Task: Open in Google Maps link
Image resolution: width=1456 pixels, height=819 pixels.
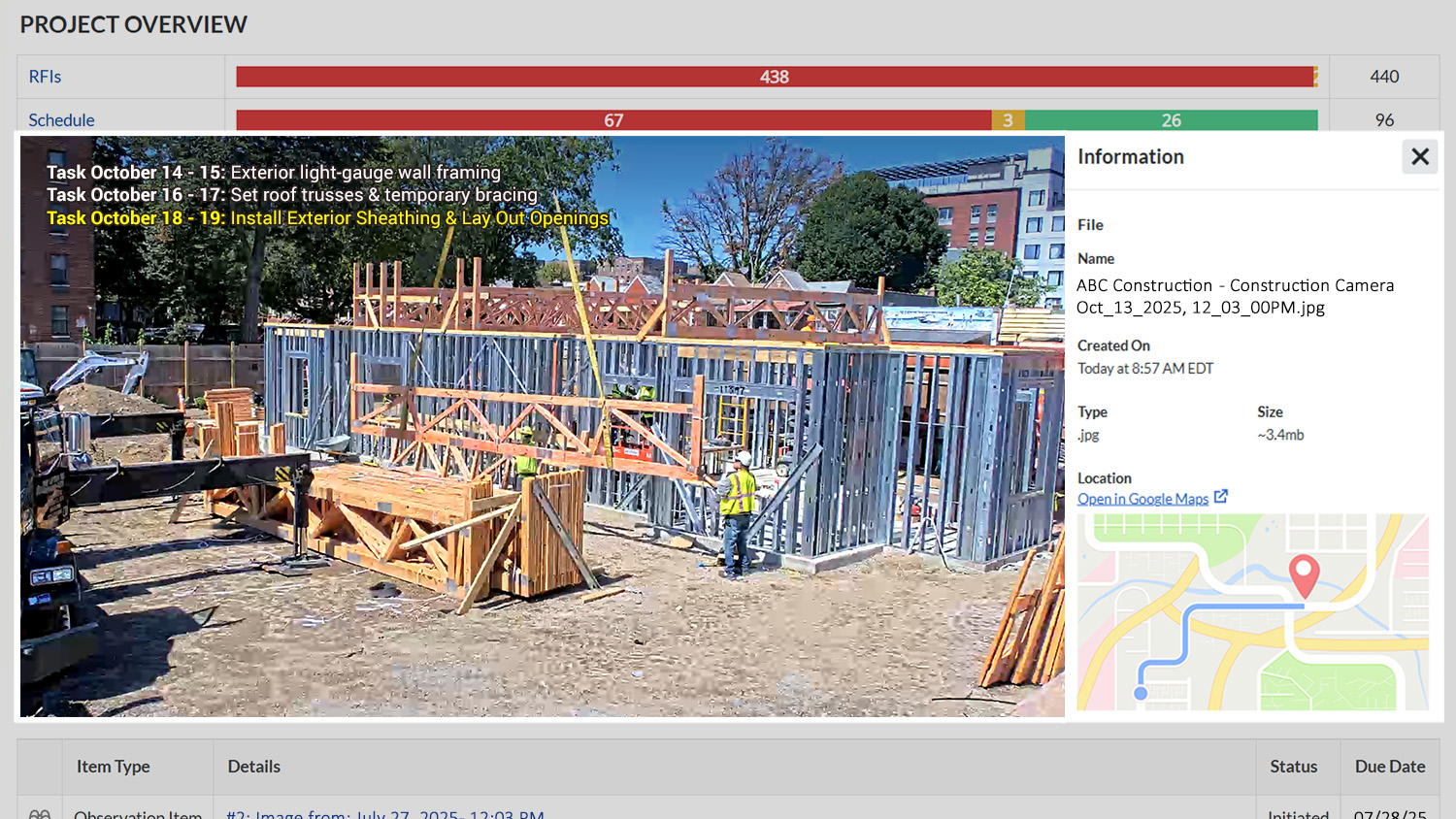Action: tap(1142, 499)
